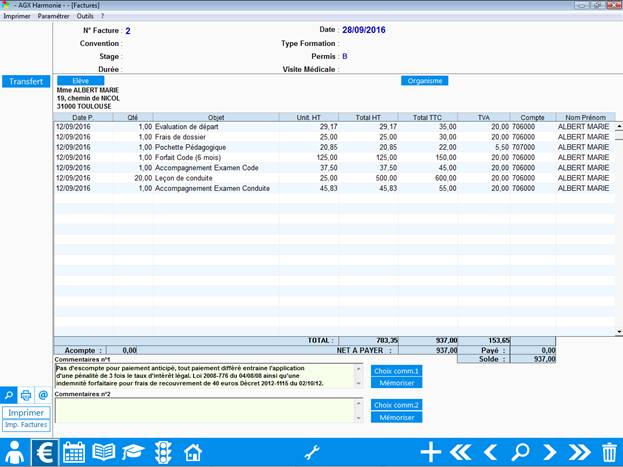Image resolution: width=623 pixels, height=467 pixels.
Task: Click Mémoriser under Choix comm.1
Action: tap(397, 383)
